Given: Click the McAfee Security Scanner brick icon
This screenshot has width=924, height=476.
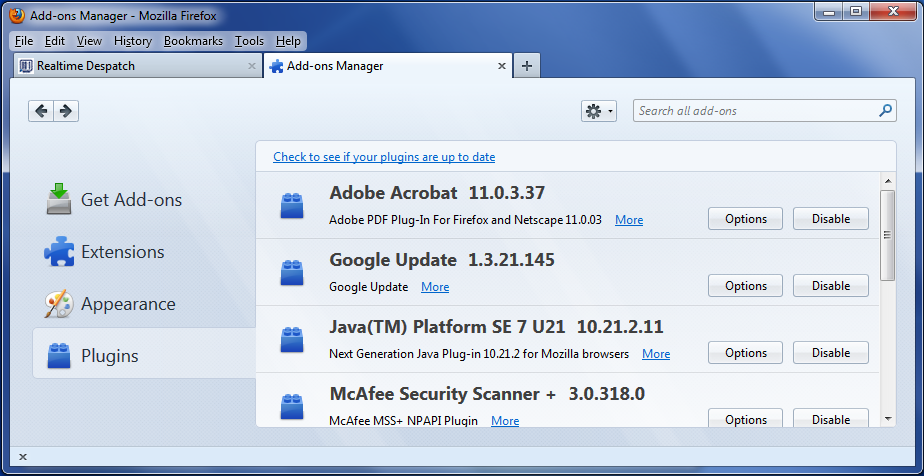Looking at the screenshot, I should pyautogui.click(x=292, y=406).
